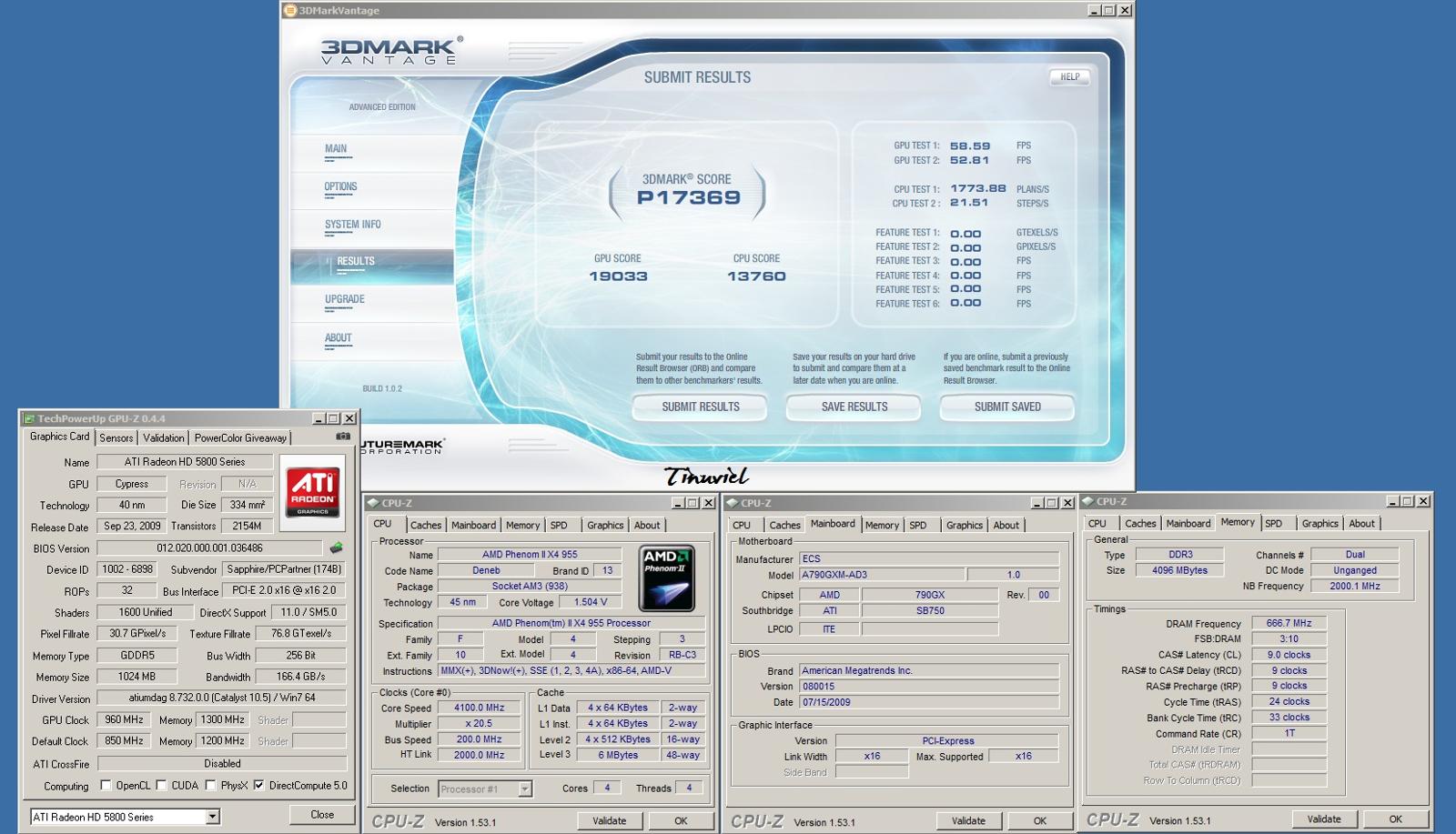This screenshot has width=1456, height=834.
Task: Open the ABOUT section in 3DMark Vantage
Action: point(338,337)
